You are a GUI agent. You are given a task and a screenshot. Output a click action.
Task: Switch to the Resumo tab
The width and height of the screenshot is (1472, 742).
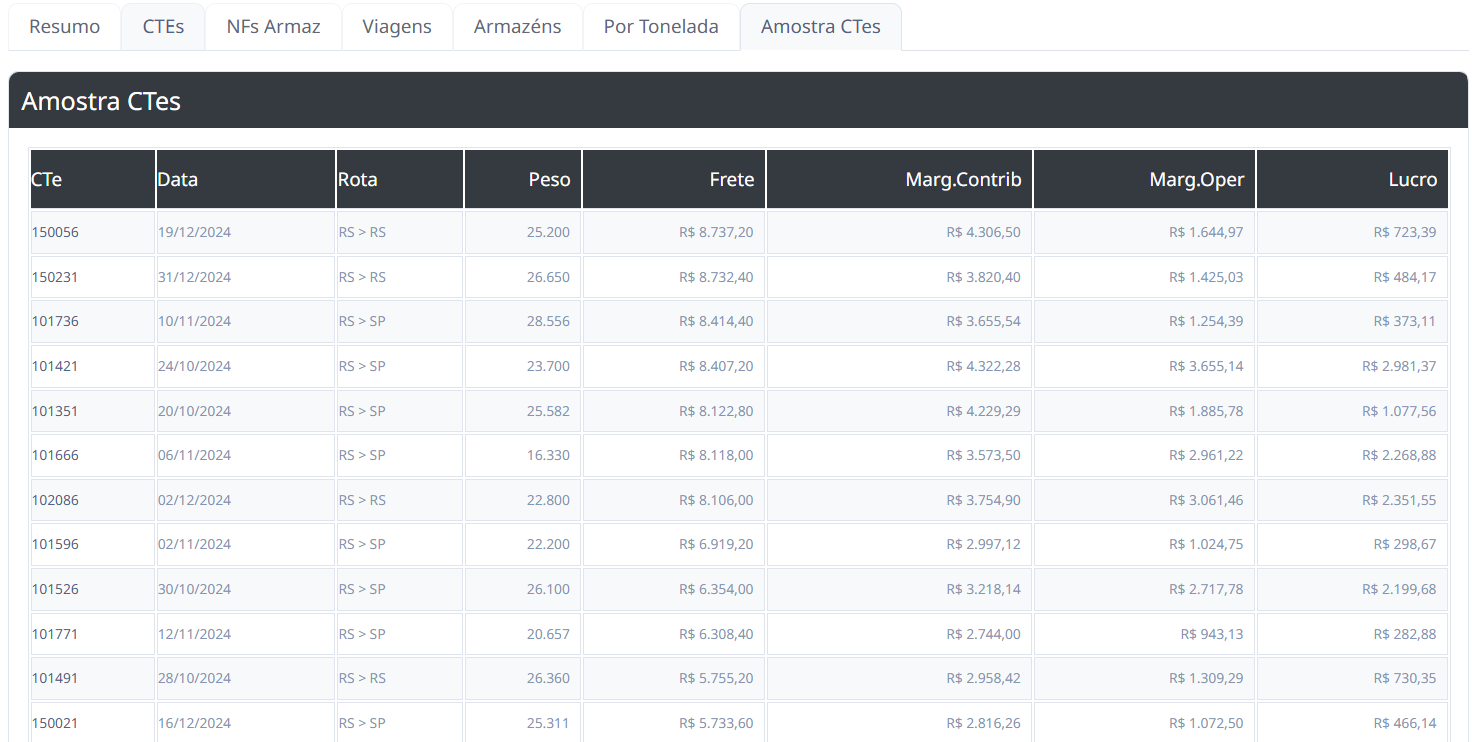click(x=64, y=27)
